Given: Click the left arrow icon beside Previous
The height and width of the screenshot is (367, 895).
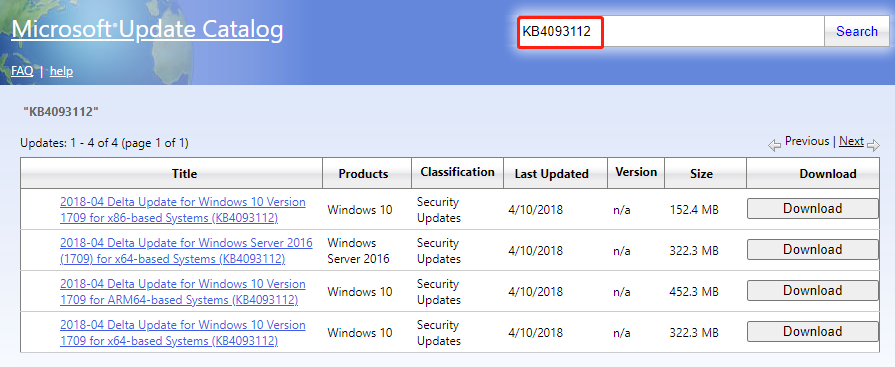Looking at the screenshot, I should click(x=775, y=146).
